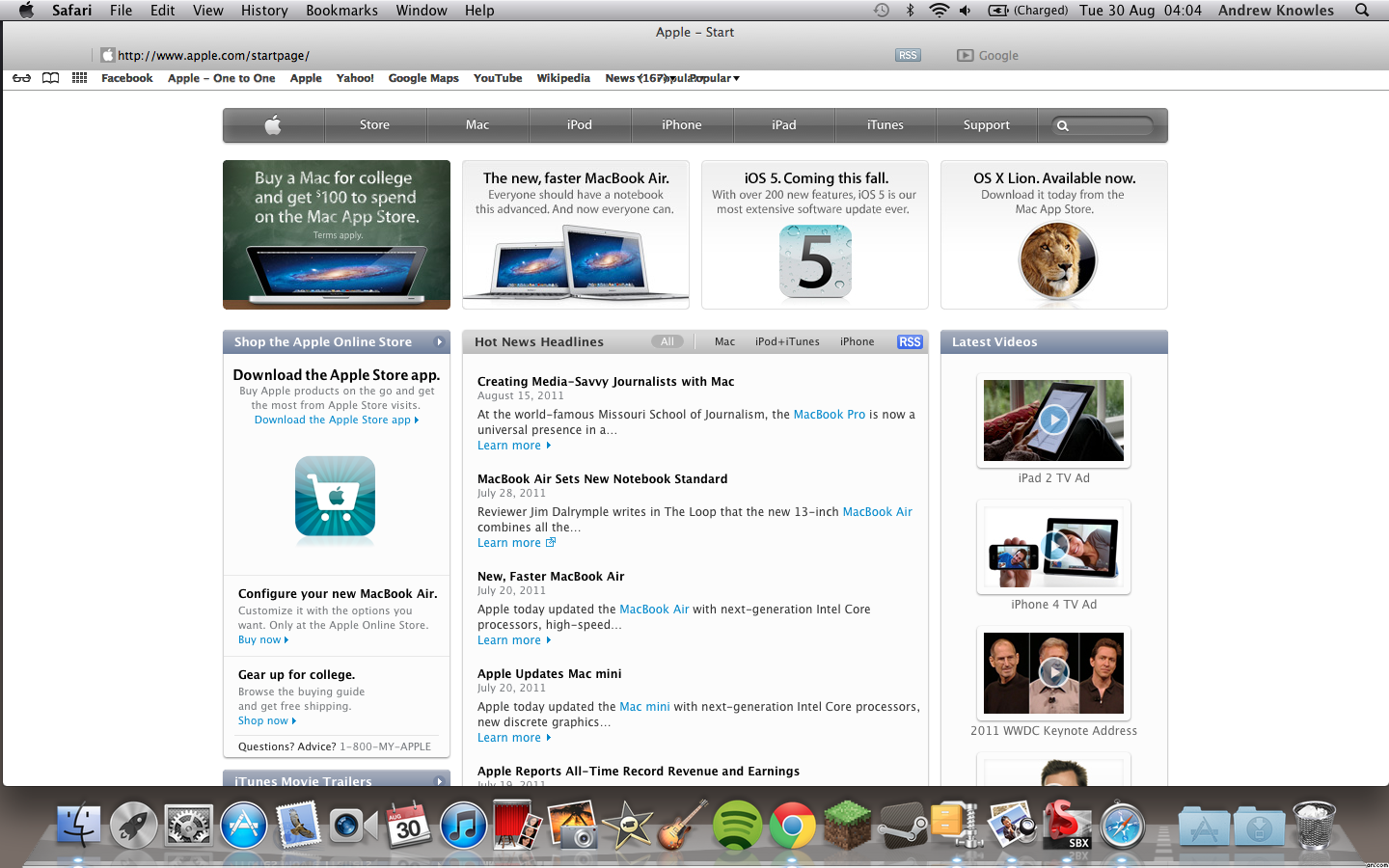Expand the Popular bookmarks dropdown
The image size is (1389, 868).
coord(714,78)
